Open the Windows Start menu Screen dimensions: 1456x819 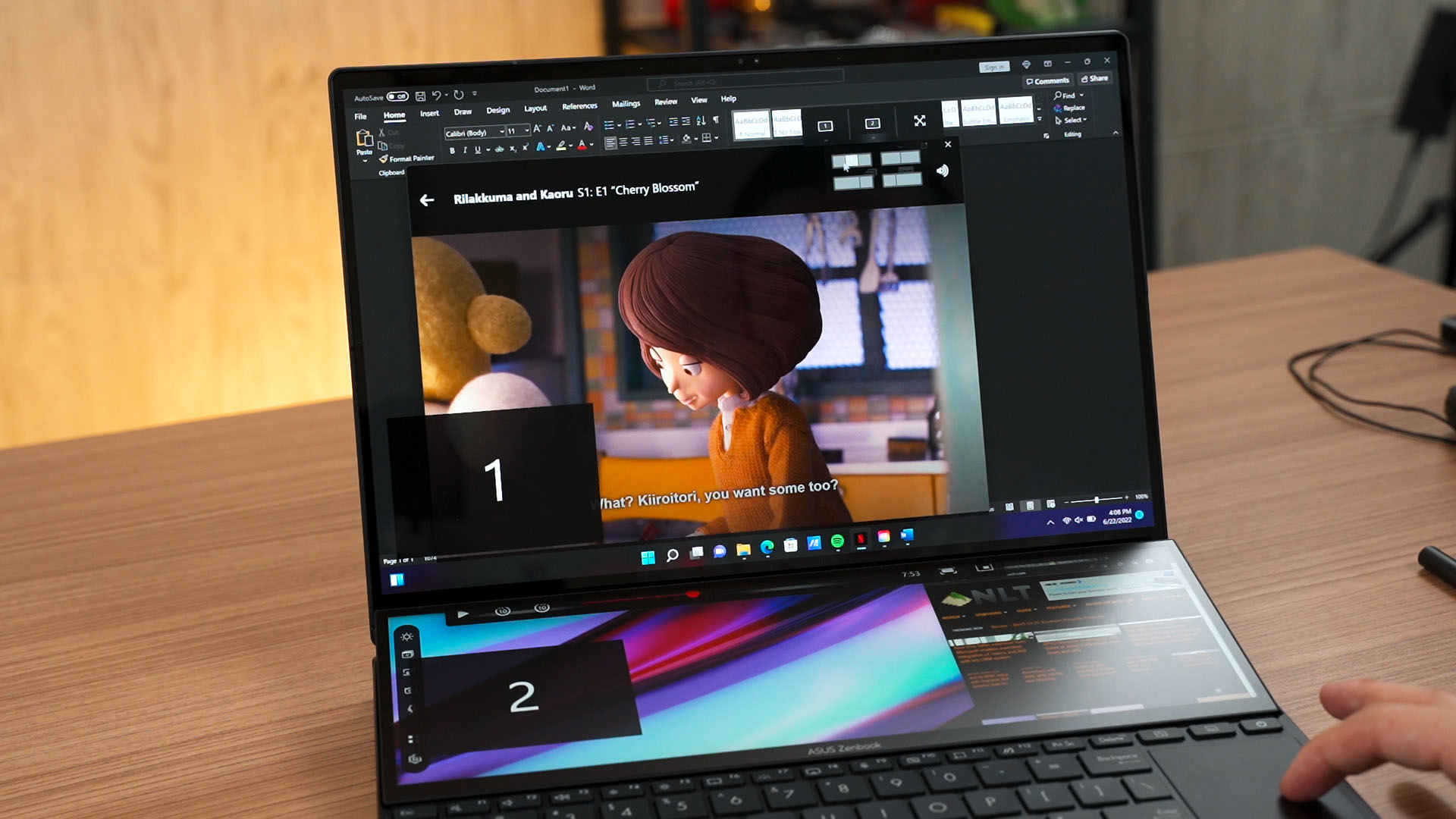pyautogui.click(x=648, y=557)
